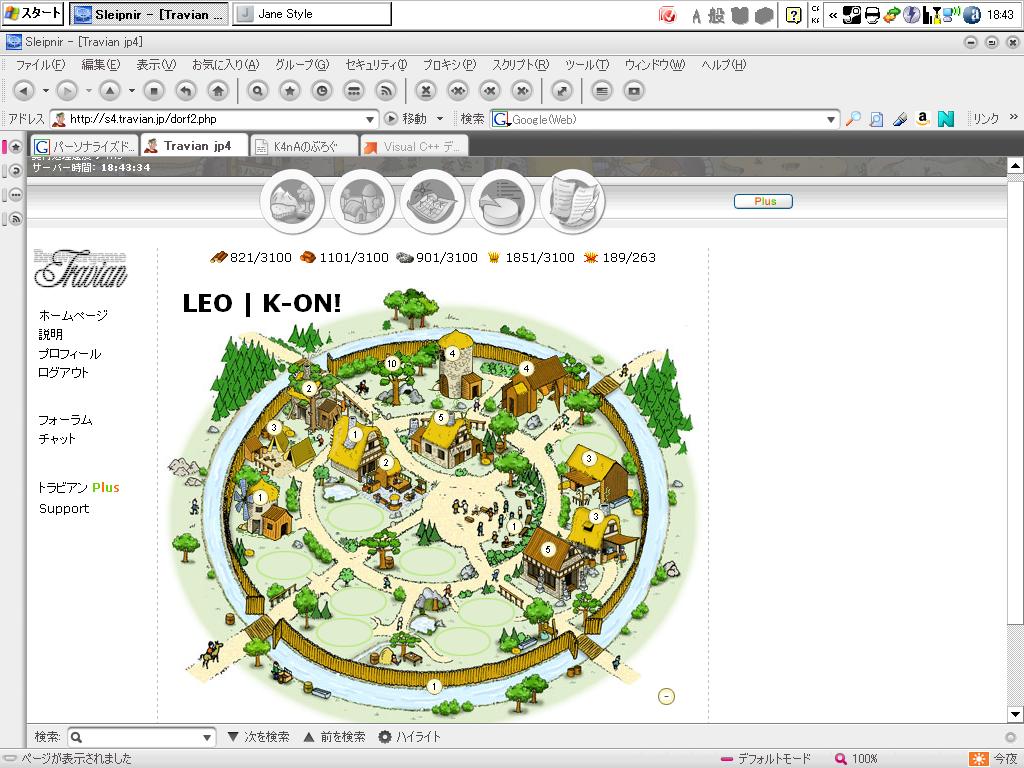This screenshot has width=1024, height=768.
Task: Click the level 10 building on village map
Action: [x=391, y=364]
